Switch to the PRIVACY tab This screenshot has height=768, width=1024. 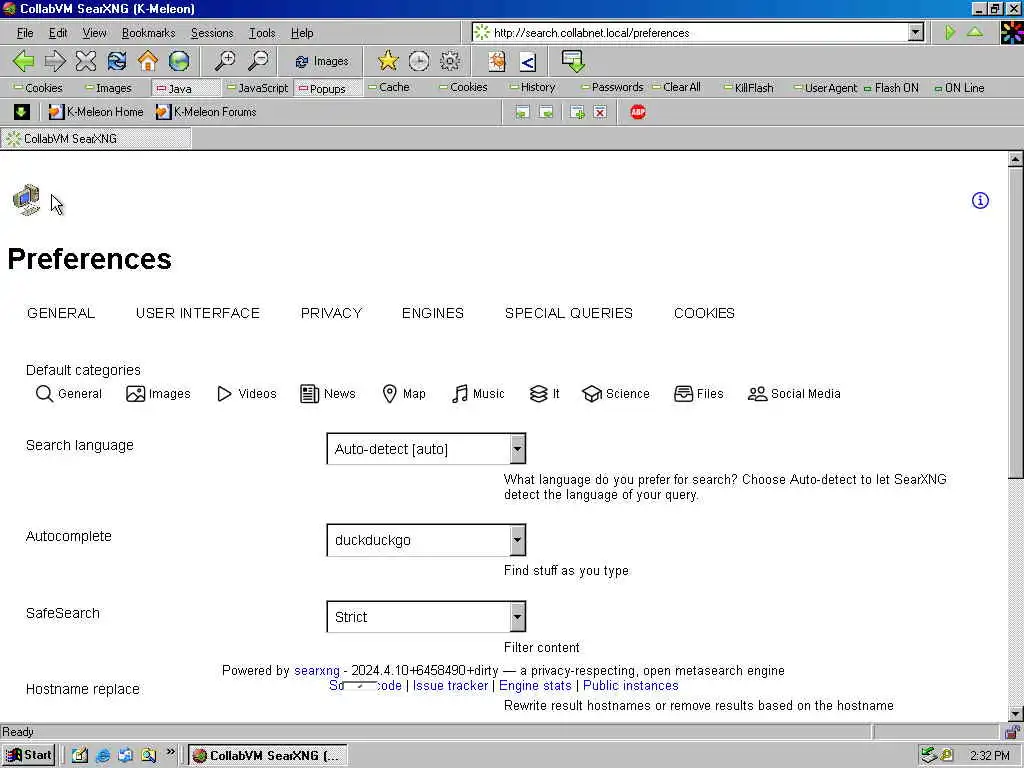tap(331, 313)
